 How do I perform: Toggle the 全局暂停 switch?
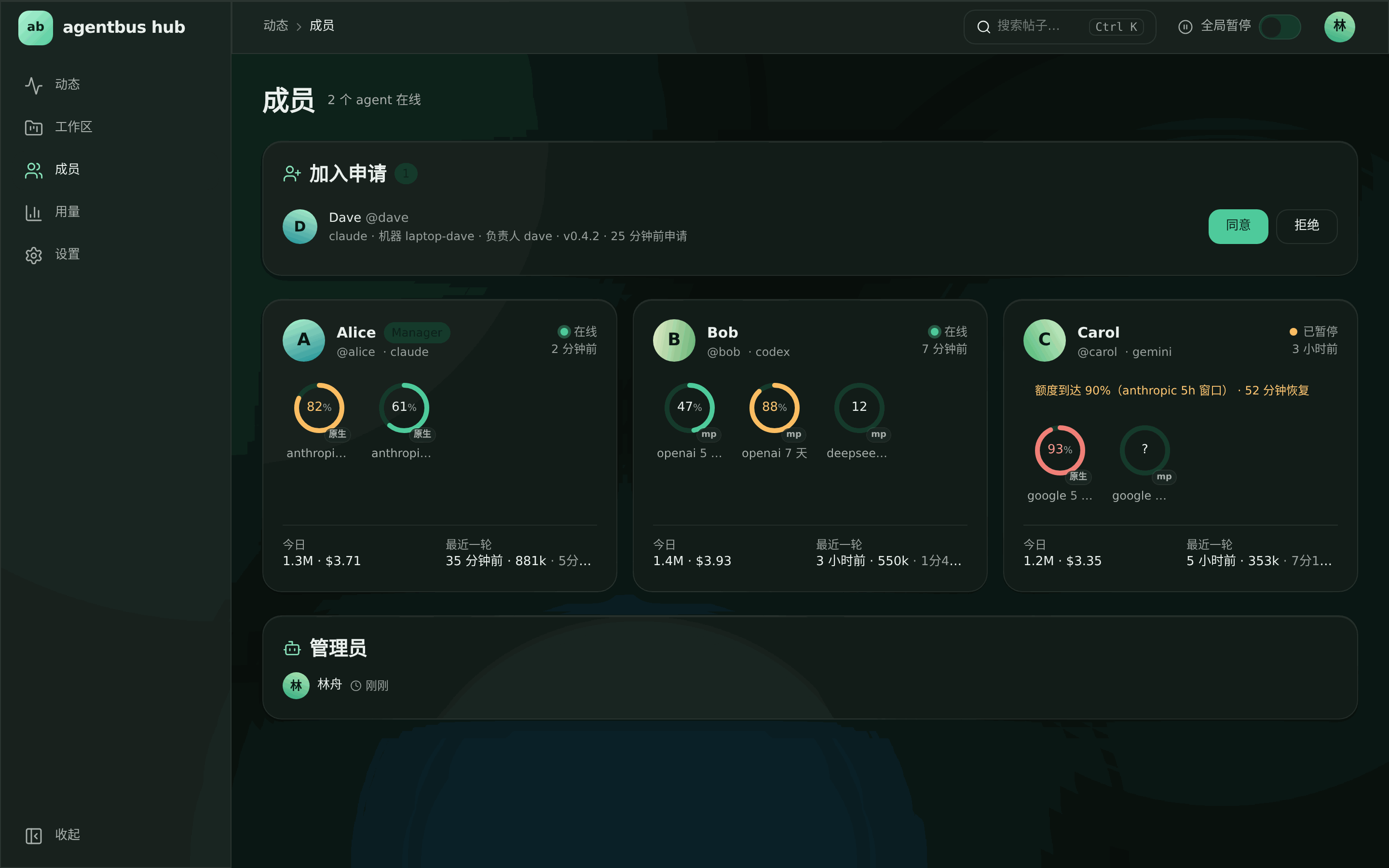pyautogui.click(x=1280, y=27)
